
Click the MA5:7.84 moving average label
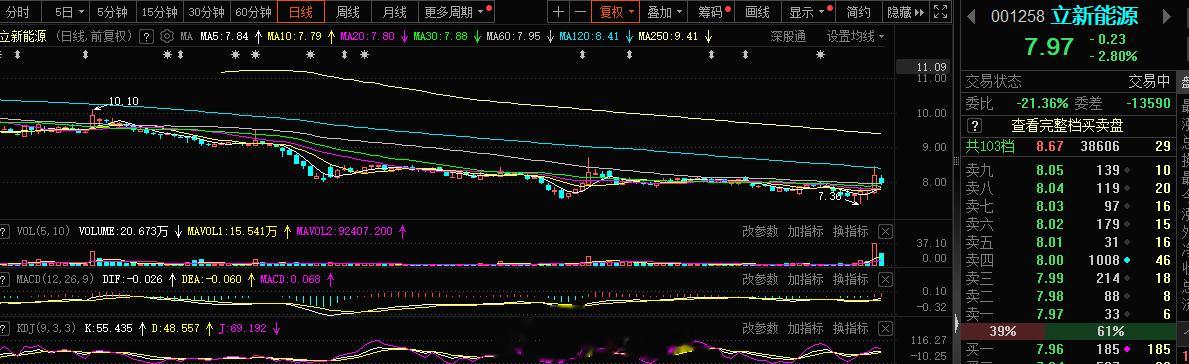tap(224, 36)
